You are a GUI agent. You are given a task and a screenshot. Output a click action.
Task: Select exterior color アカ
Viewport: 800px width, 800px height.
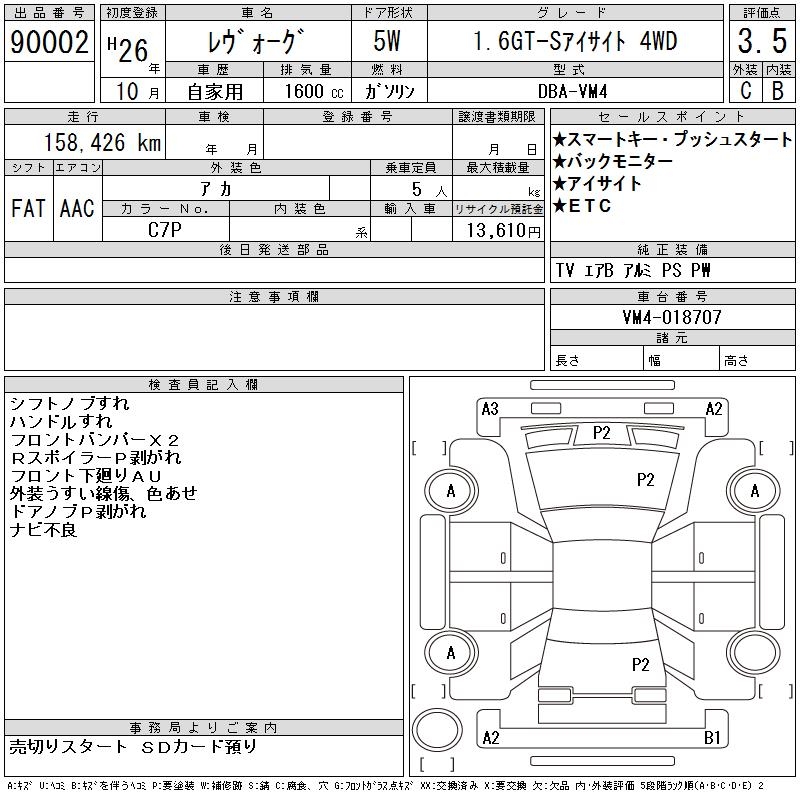click(216, 189)
